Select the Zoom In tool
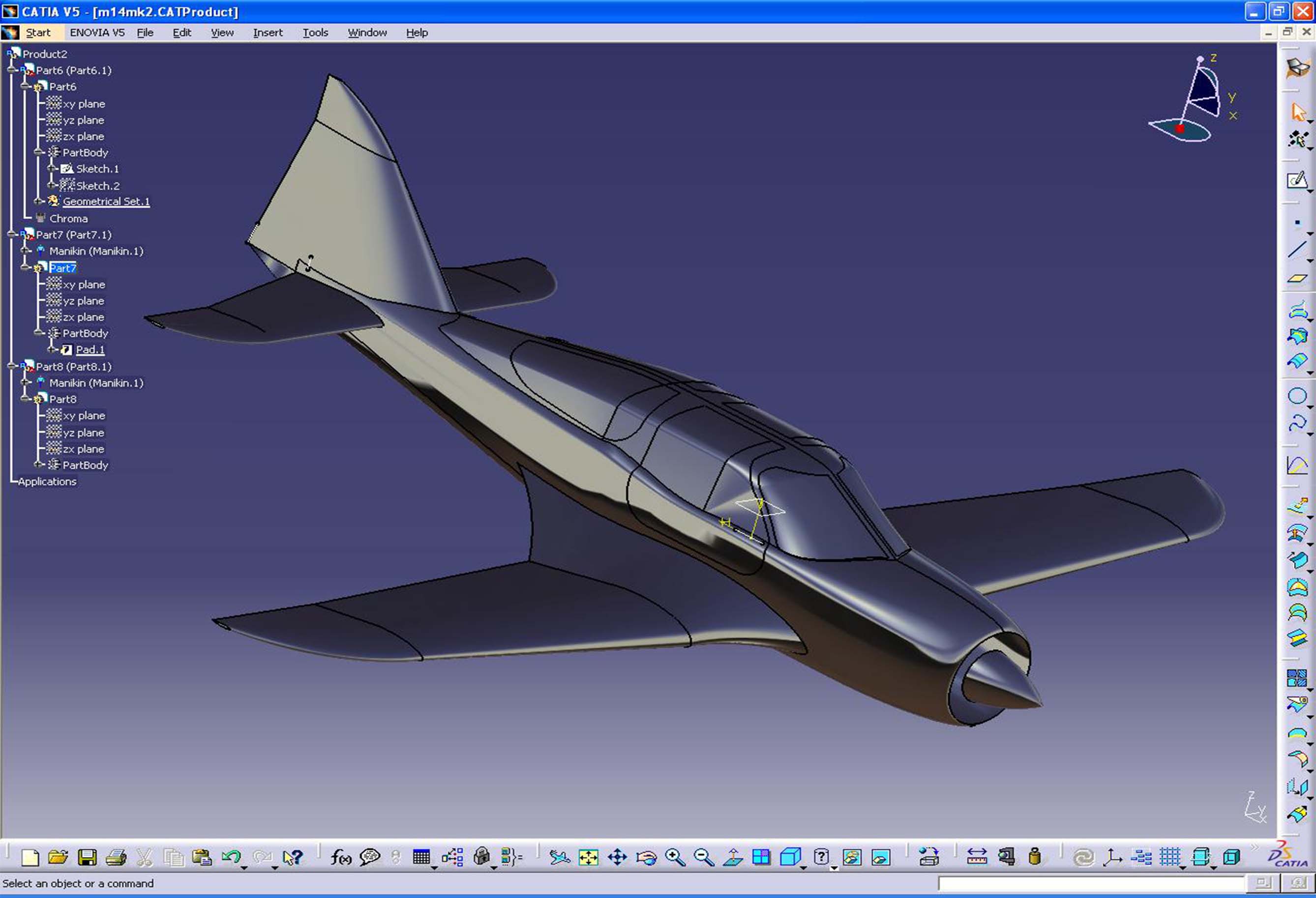Viewport: 1316px width, 898px height. click(x=674, y=856)
